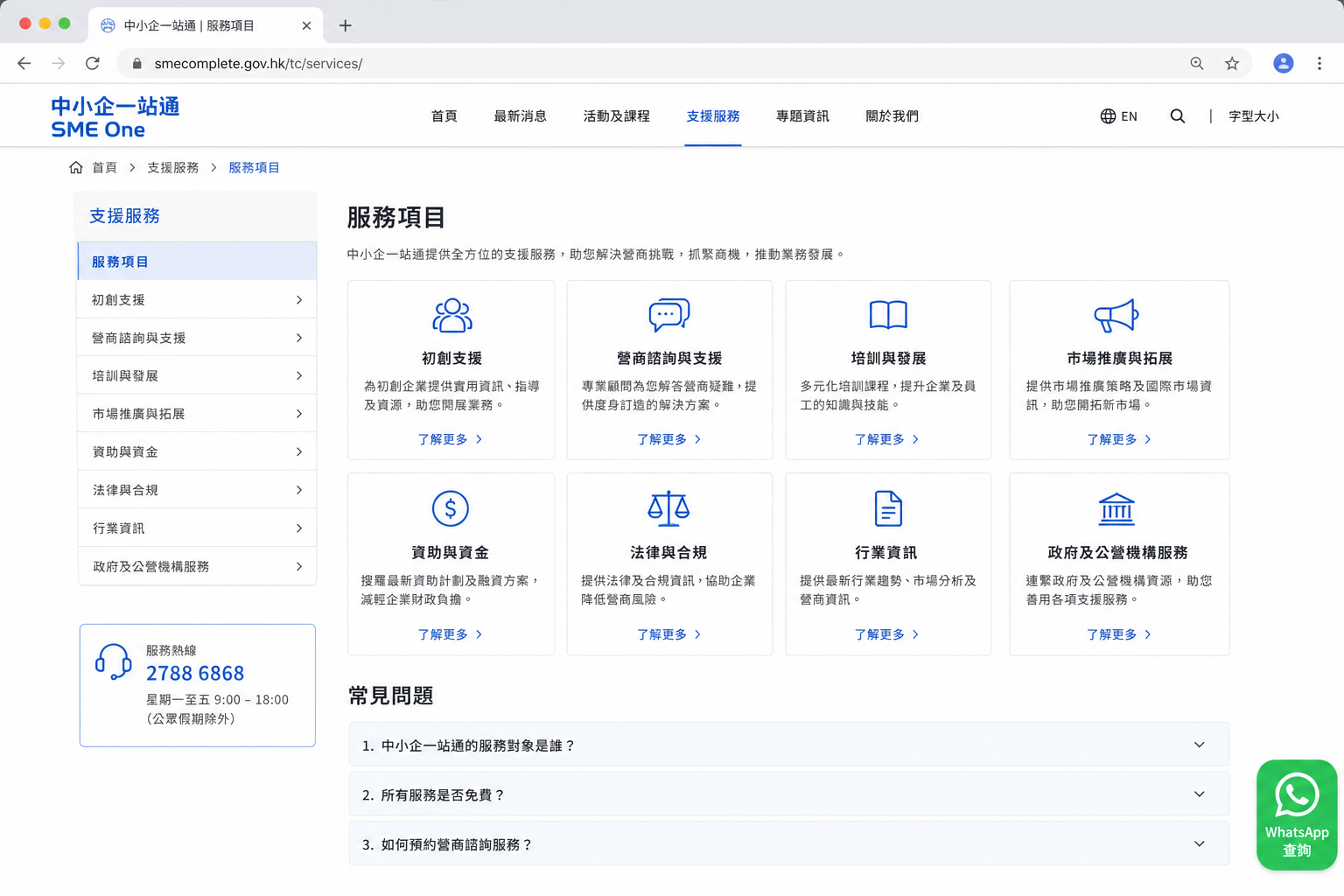
Task: Open WhatsApp 查詢 chat button
Action: click(1297, 815)
